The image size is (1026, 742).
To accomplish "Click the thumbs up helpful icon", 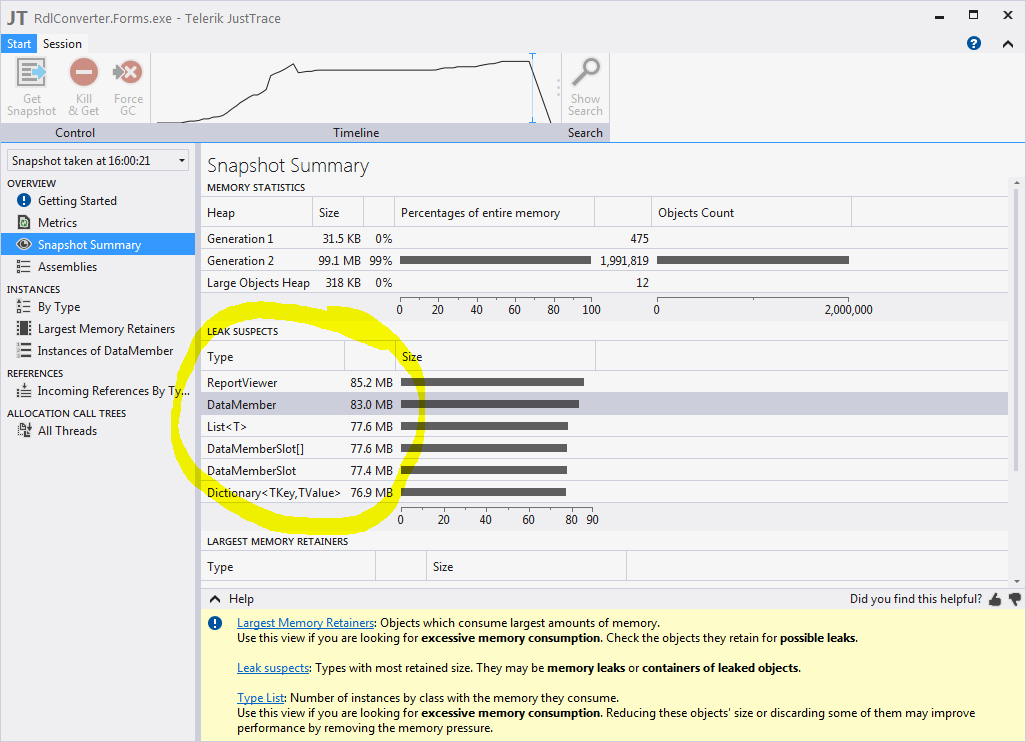I will [995, 599].
